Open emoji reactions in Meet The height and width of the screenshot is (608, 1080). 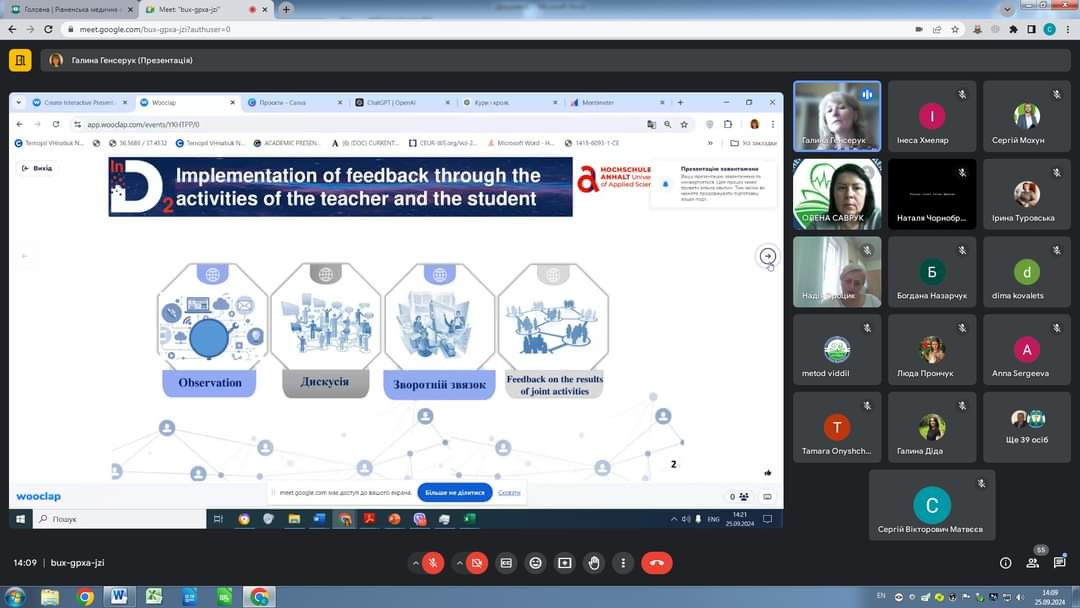click(535, 563)
